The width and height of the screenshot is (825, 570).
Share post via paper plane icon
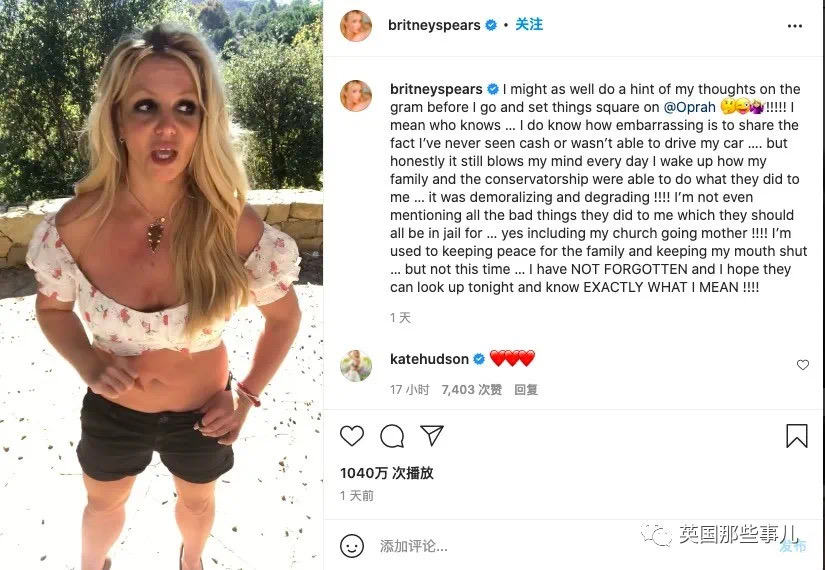click(x=432, y=435)
